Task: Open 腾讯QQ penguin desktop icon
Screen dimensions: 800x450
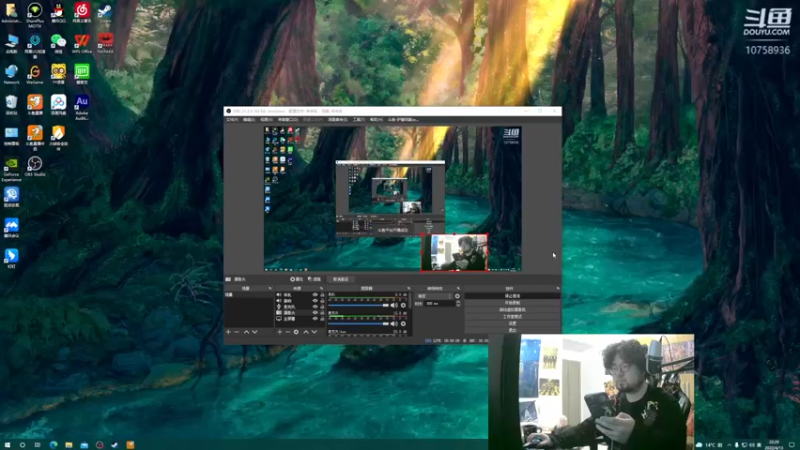Action: pos(58,13)
